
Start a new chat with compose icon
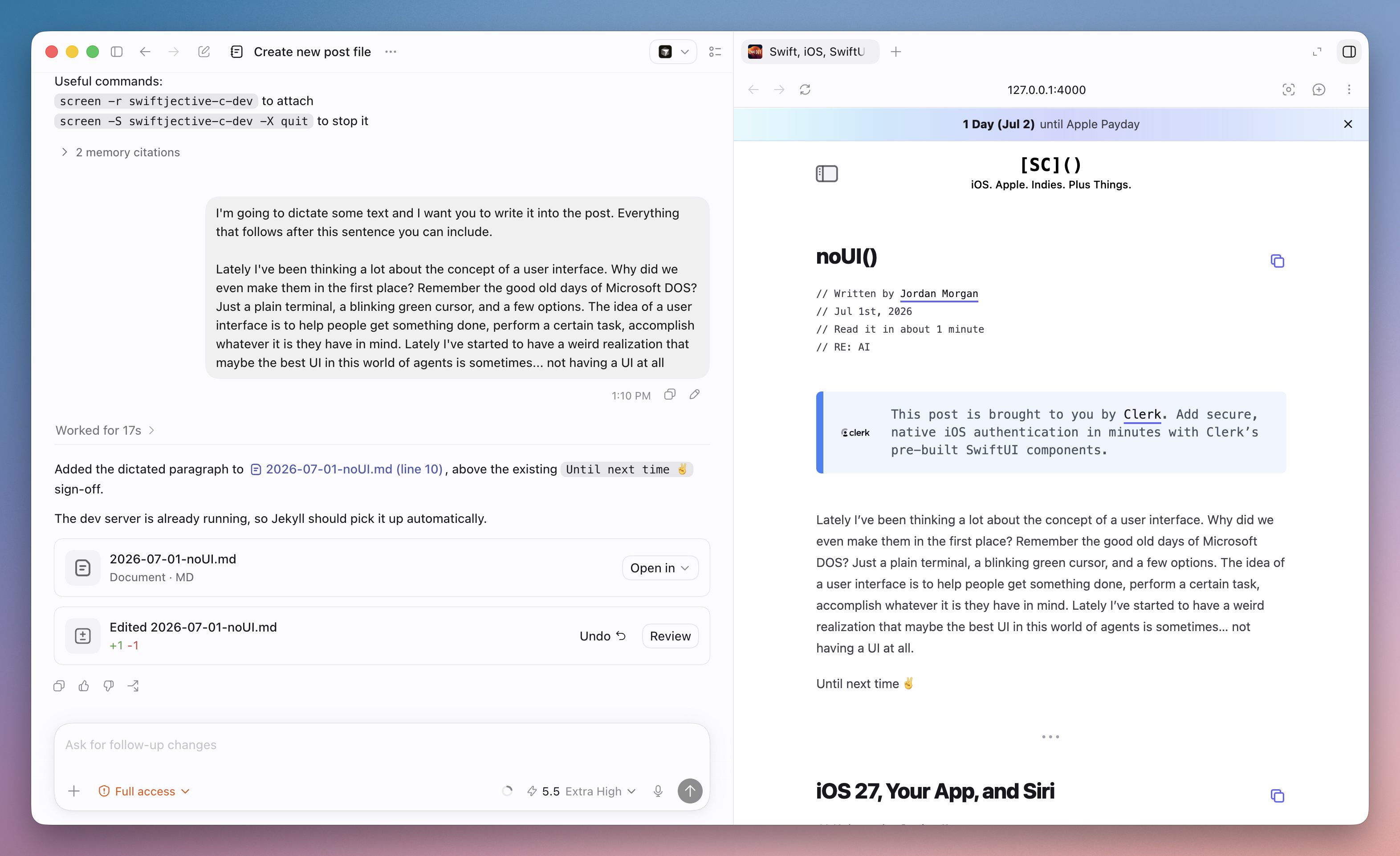coord(204,52)
